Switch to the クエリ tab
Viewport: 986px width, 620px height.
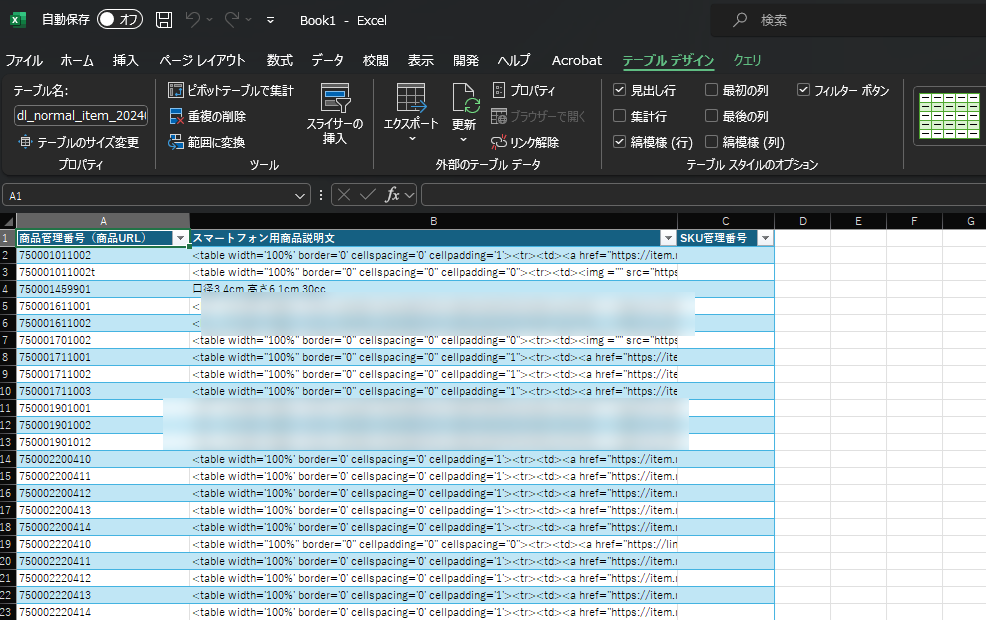pyautogui.click(x=747, y=60)
